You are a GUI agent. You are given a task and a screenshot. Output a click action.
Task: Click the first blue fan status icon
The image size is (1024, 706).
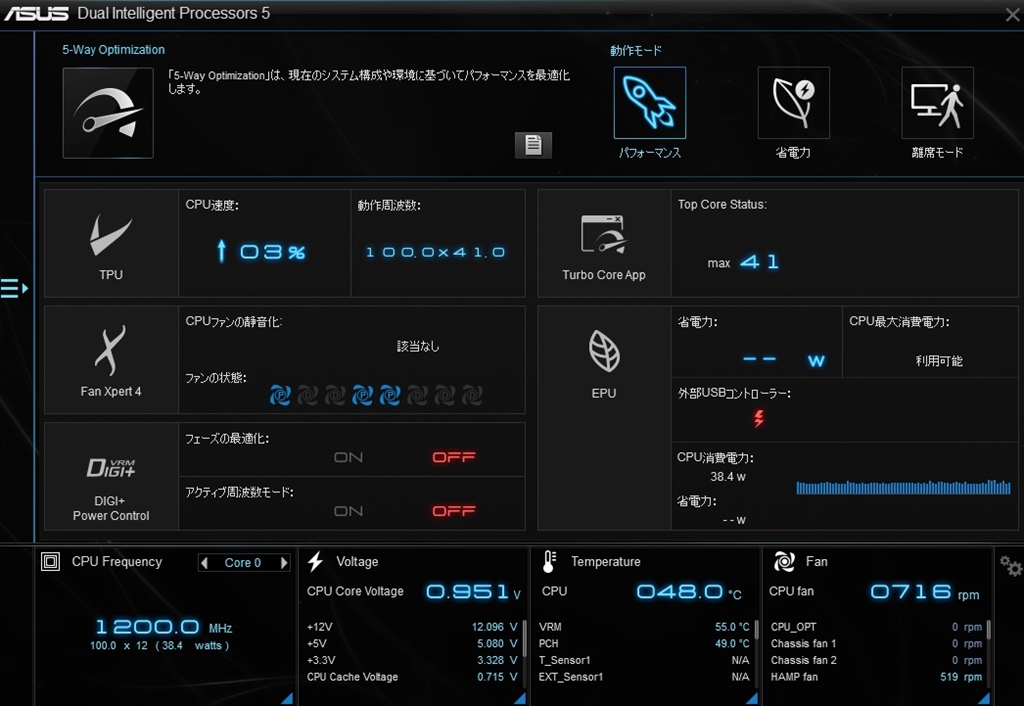click(x=280, y=395)
